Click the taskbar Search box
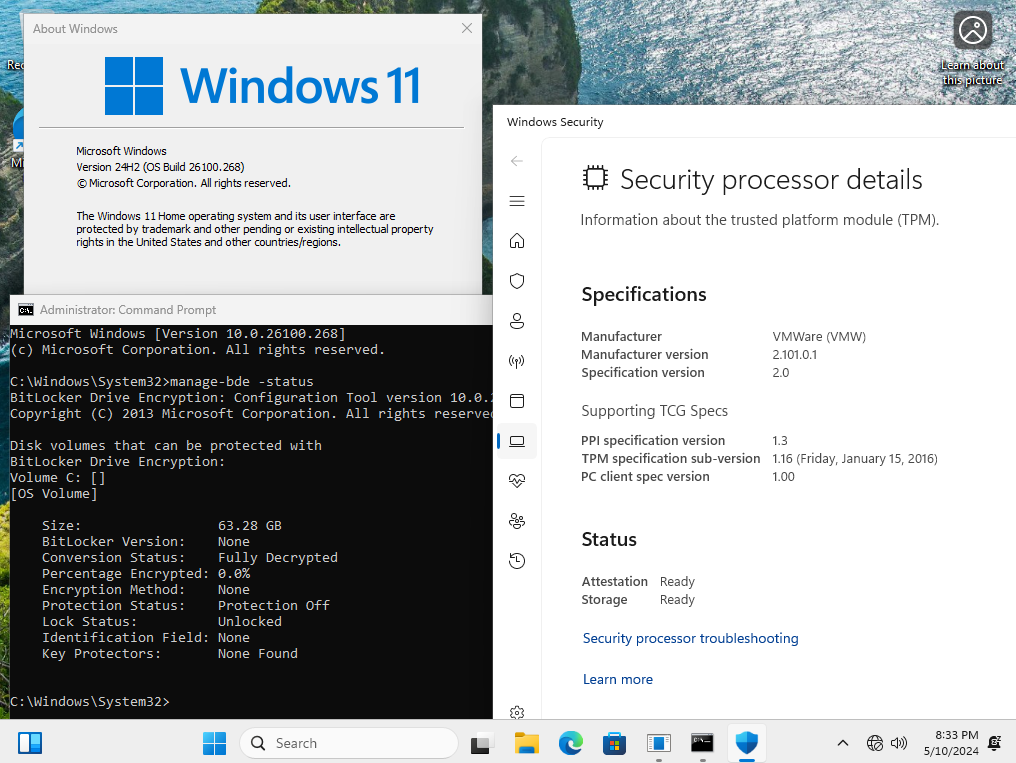1016x763 pixels. click(x=349, y=743)
